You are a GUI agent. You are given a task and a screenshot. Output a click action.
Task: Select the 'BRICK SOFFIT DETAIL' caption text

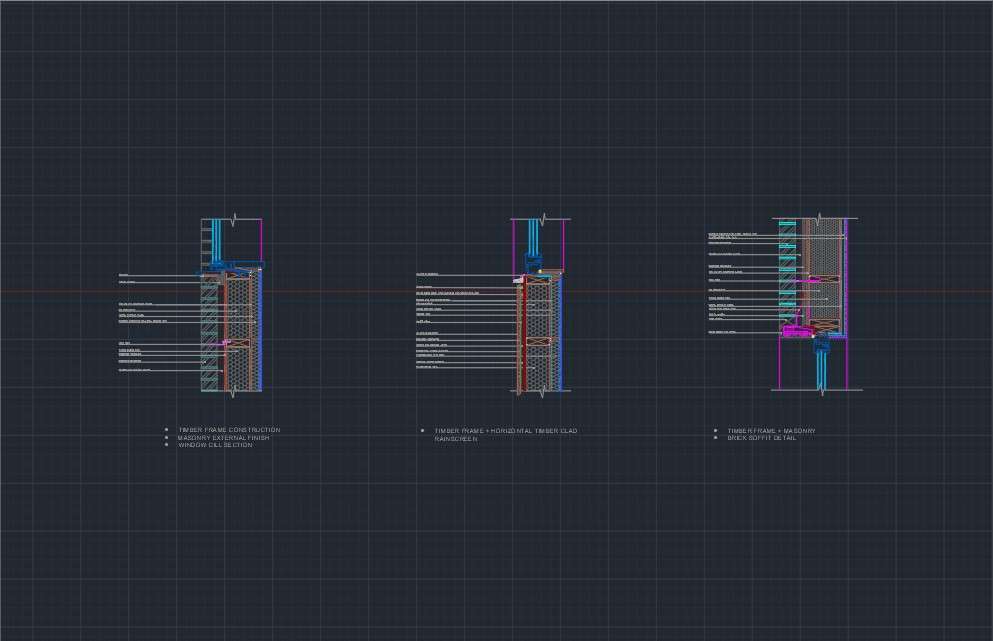point(761,438)
